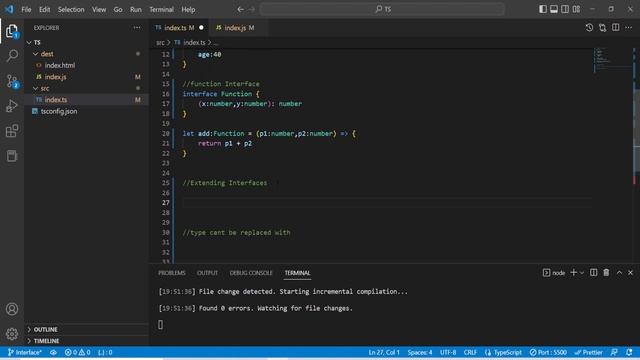Go back with the left arrow

(x=240, y=9)
